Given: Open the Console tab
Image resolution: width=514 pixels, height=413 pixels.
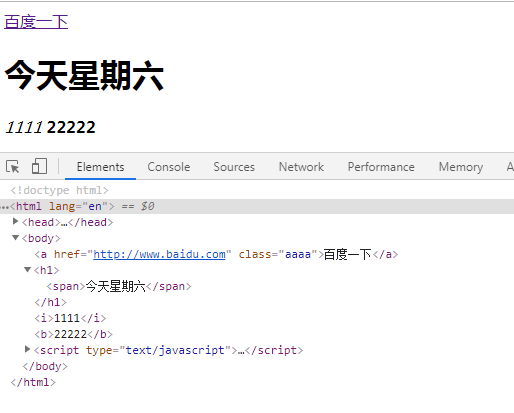Looking at the screenshot, I should pos(169,167).
